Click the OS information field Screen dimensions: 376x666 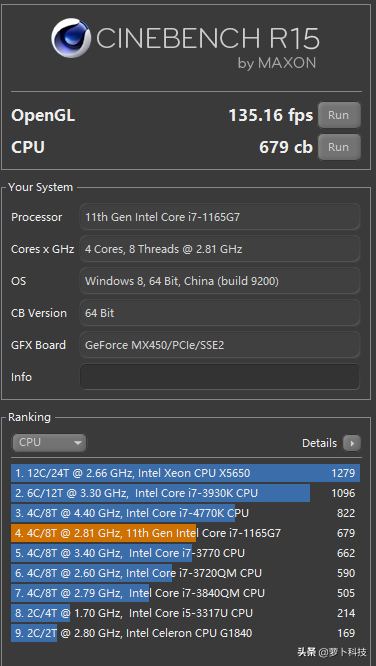220,281
